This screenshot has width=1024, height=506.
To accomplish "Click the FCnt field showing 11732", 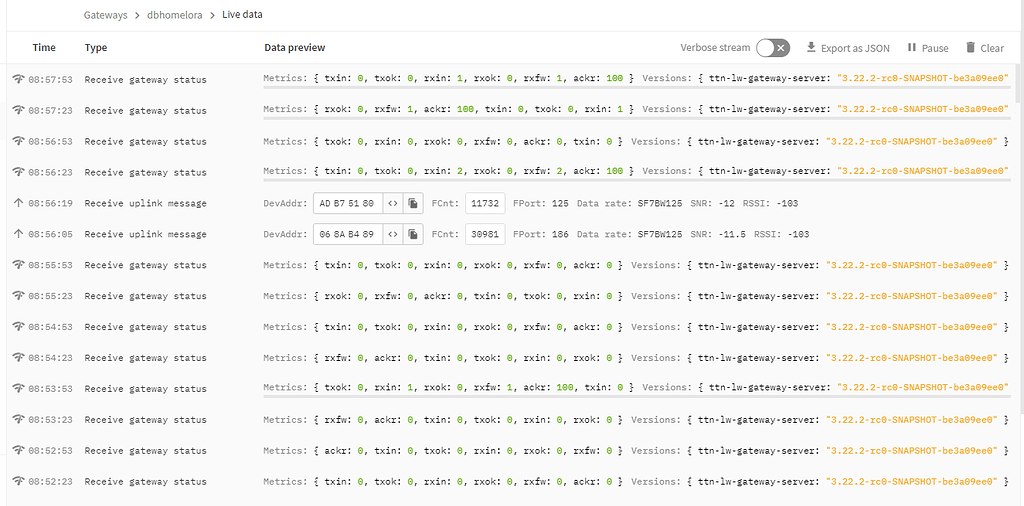I will click(x=485, y=203).
